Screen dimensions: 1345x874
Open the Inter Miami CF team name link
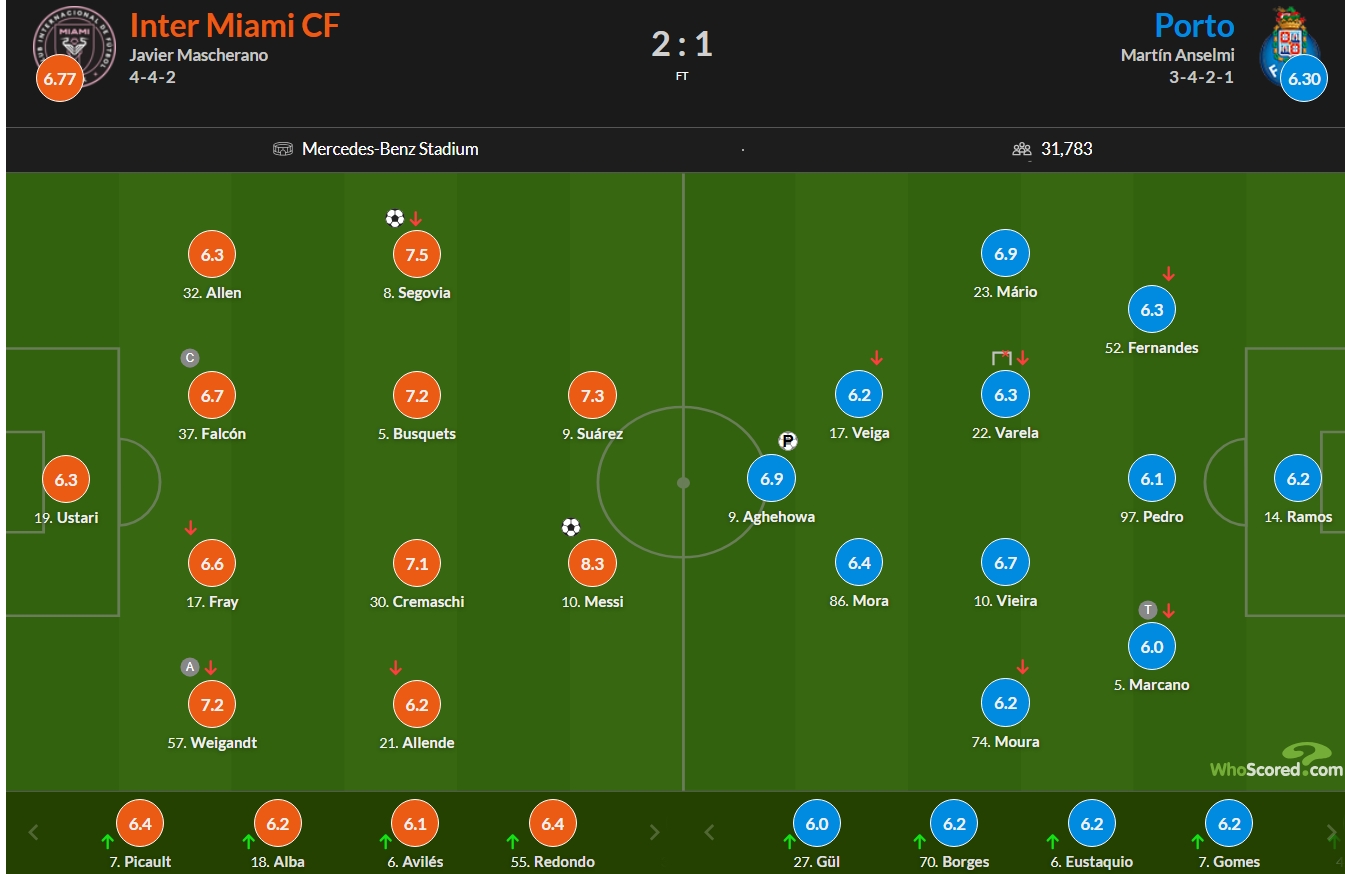pos(235,25)
